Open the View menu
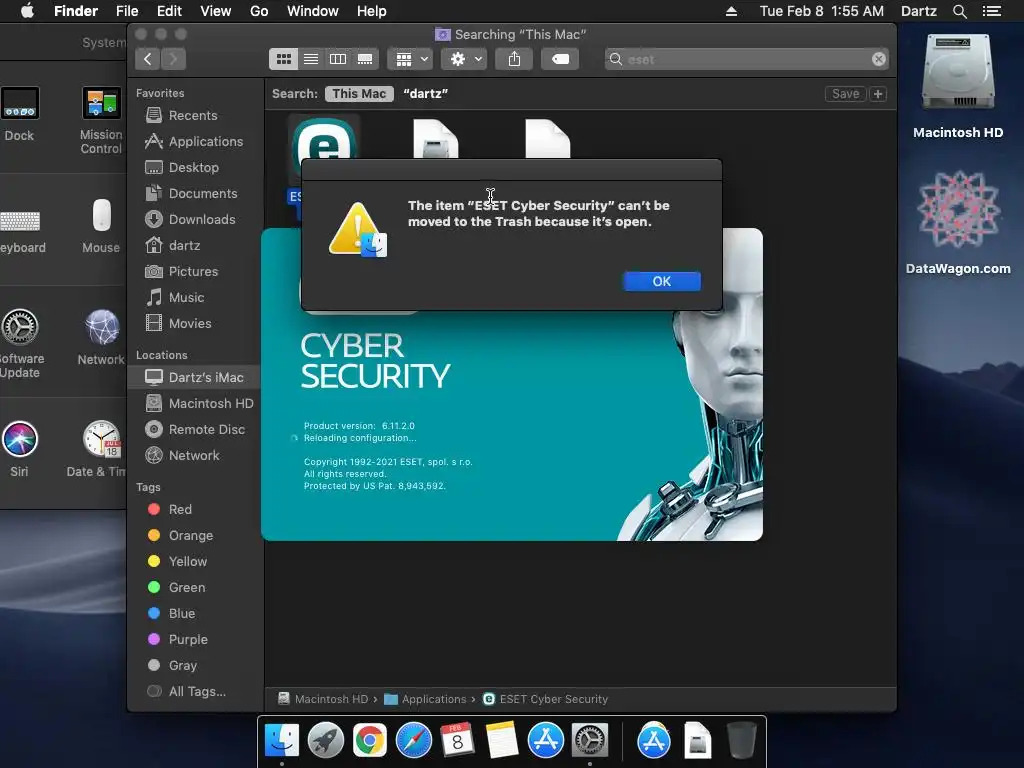1024x768 pixels. (216, 11)
